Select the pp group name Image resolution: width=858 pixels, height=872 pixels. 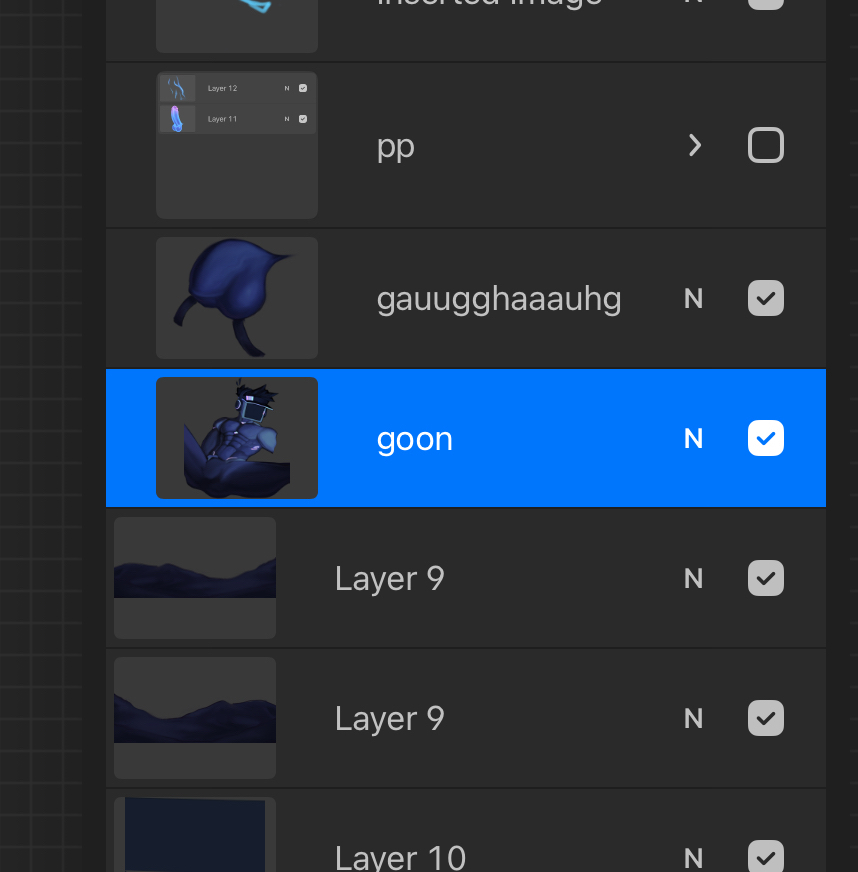[395, 146]
